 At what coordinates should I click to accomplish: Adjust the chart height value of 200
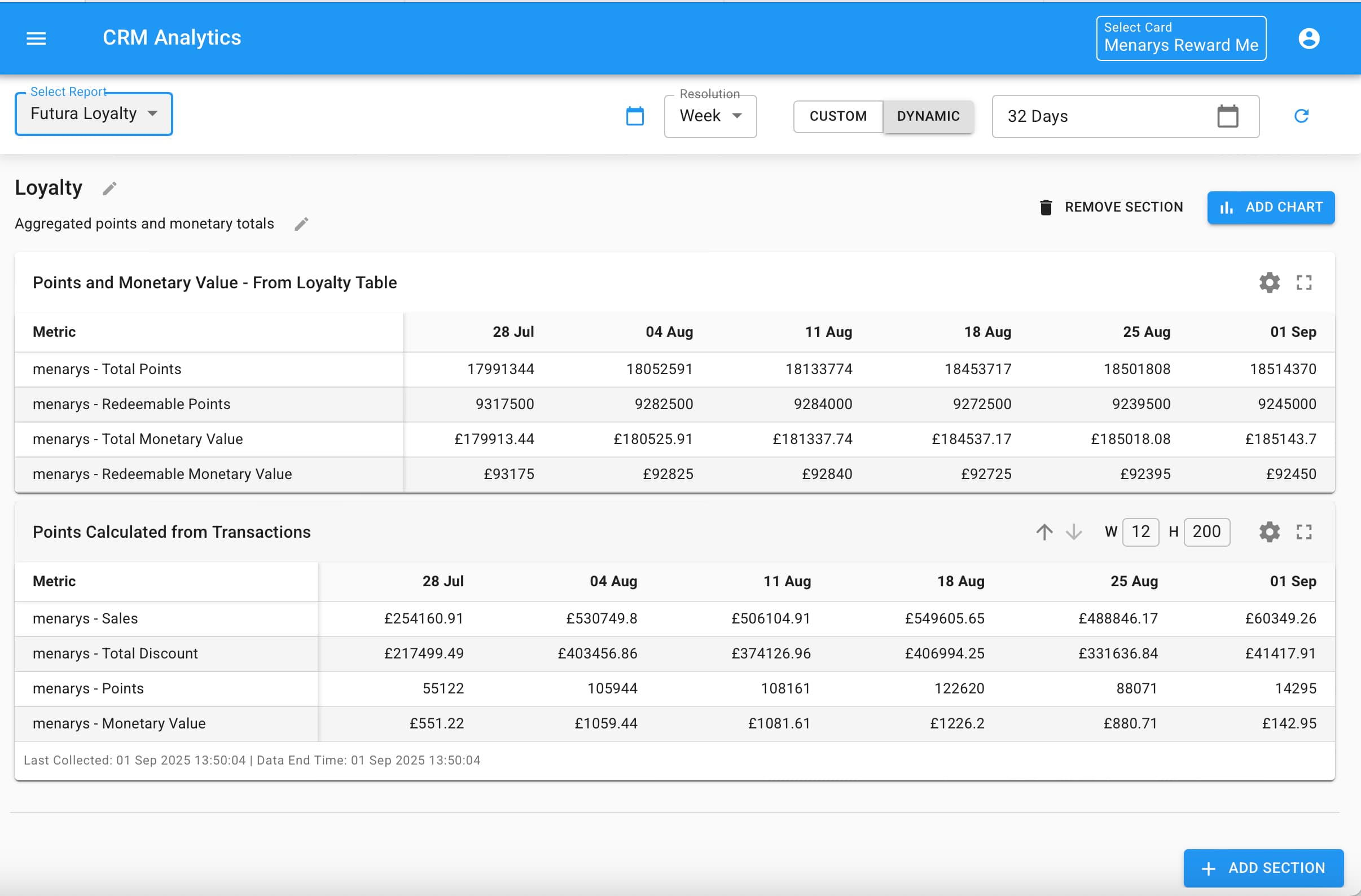pyautogui.click(x=1206, y=532)
